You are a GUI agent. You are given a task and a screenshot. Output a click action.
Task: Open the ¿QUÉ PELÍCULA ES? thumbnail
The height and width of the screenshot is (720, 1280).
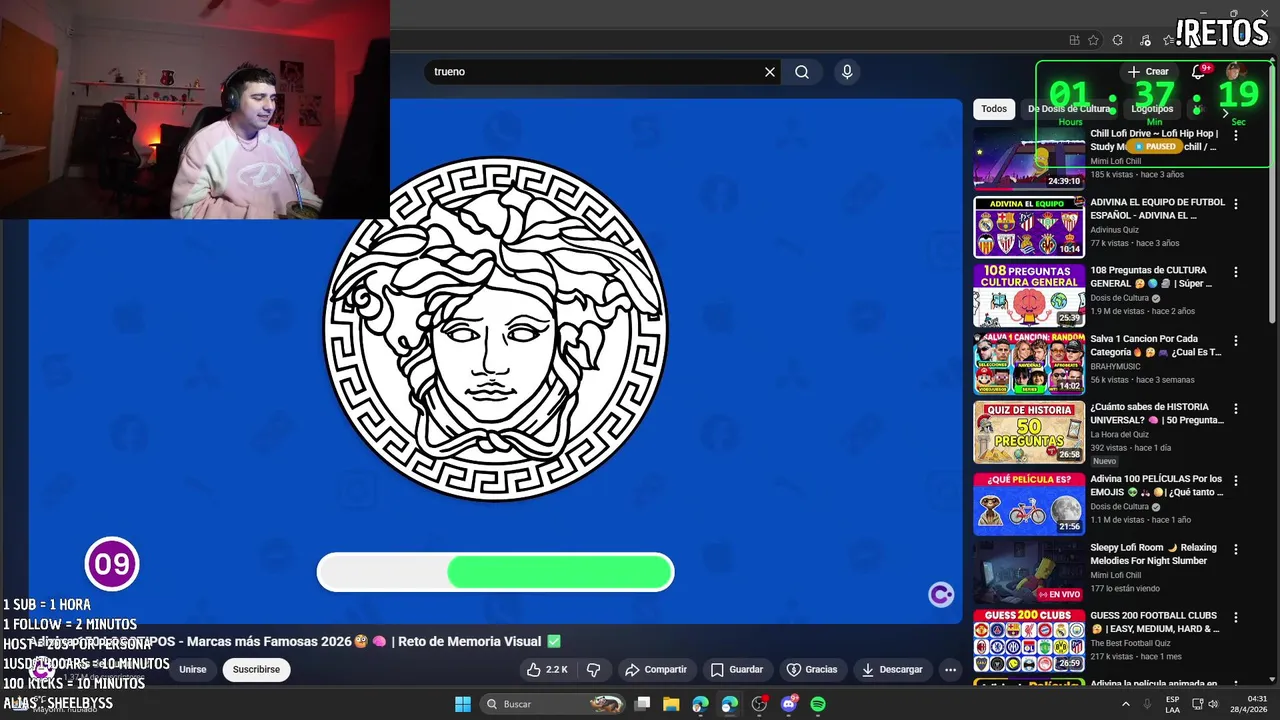point(1029,504)
